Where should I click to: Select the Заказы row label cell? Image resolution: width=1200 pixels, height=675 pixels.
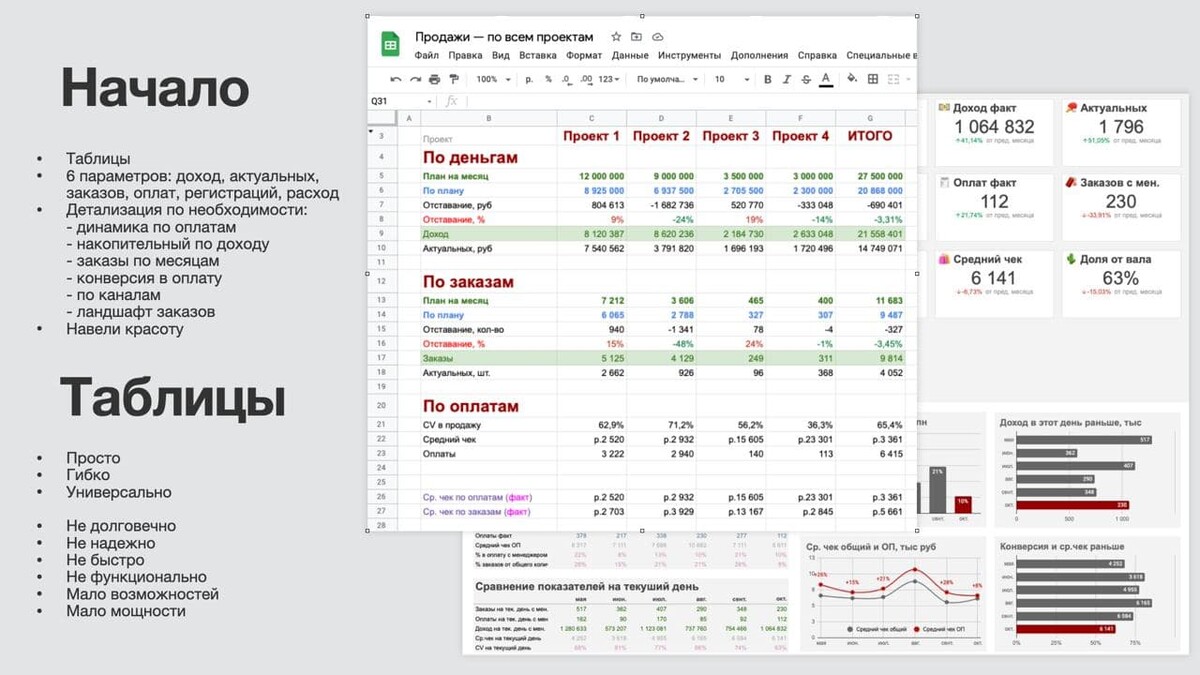tap(488, 357)
